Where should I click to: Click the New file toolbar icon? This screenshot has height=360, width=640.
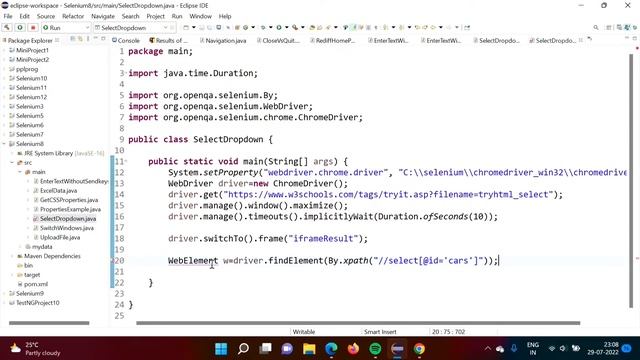[x=186, y=28]
